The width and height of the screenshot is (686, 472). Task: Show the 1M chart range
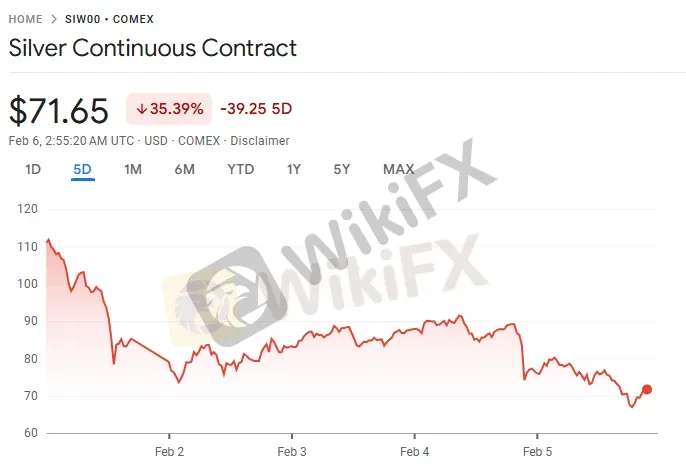(x=132, y=169)
